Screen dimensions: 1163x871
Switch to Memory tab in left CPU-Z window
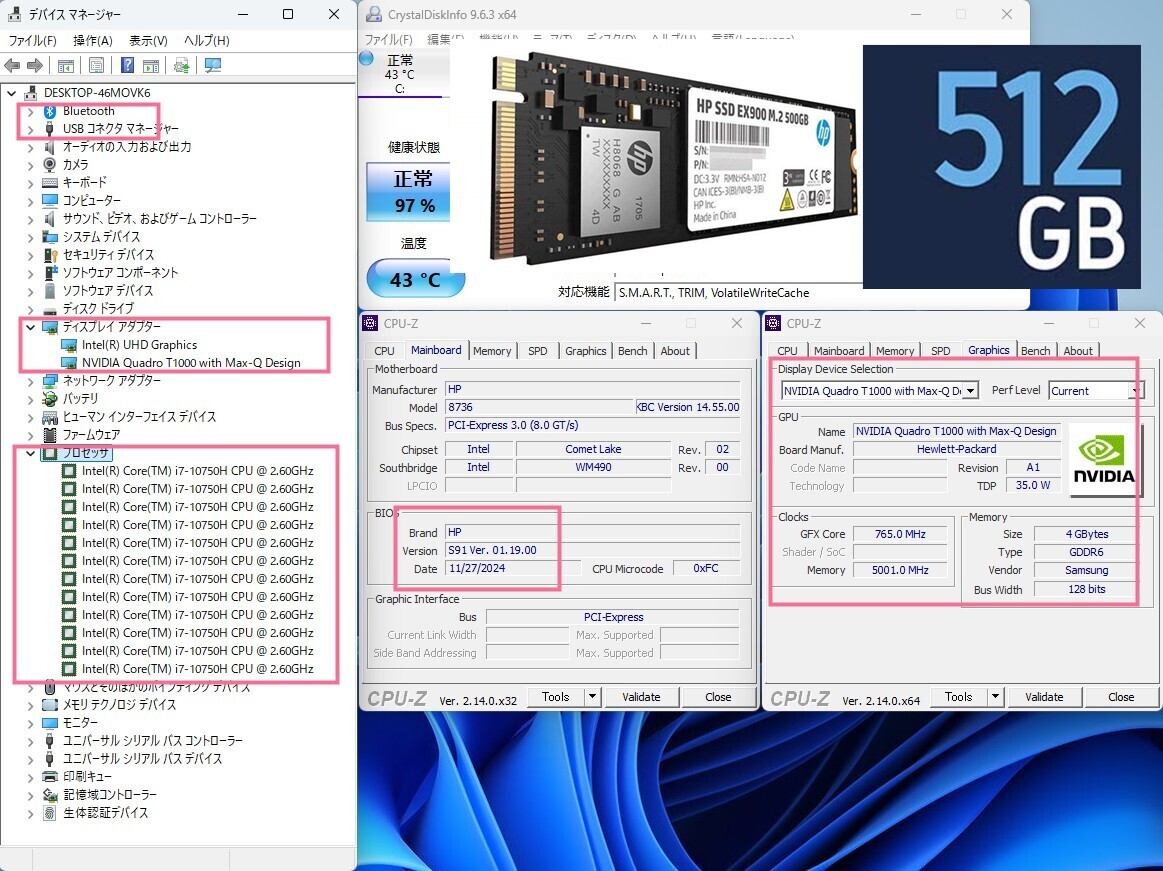(x=492, y=351)
